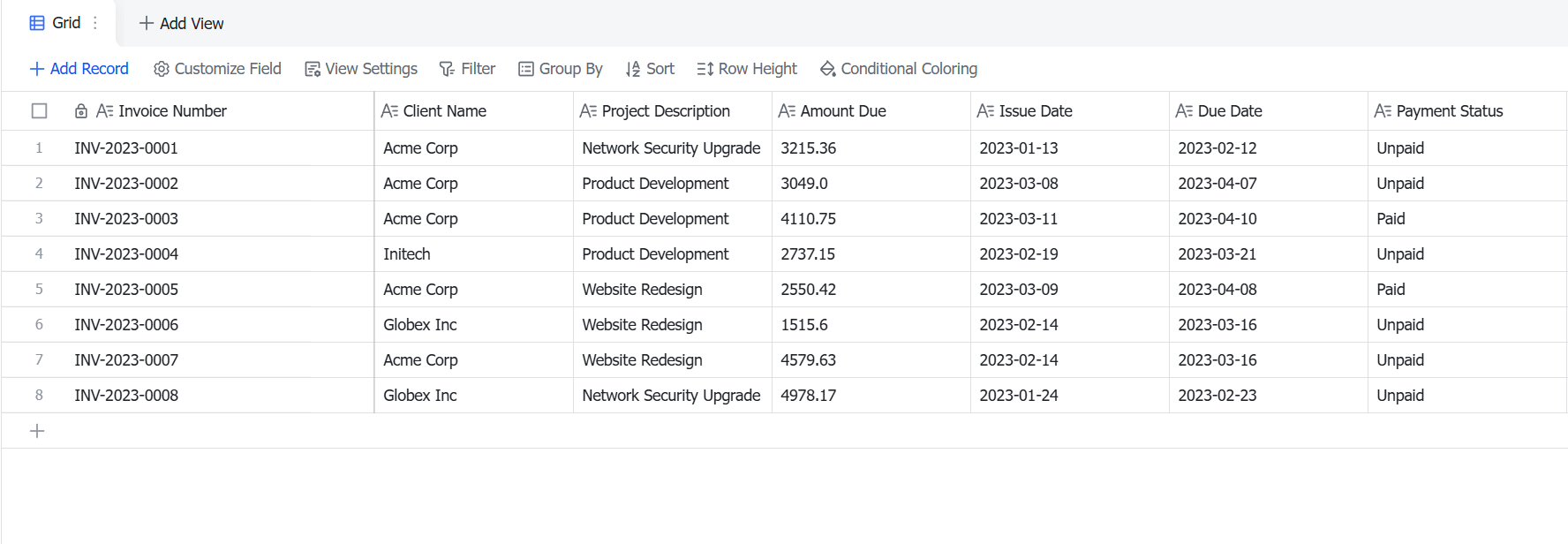
Task: Click Unpaid status in row 1
Action: 1467,148
